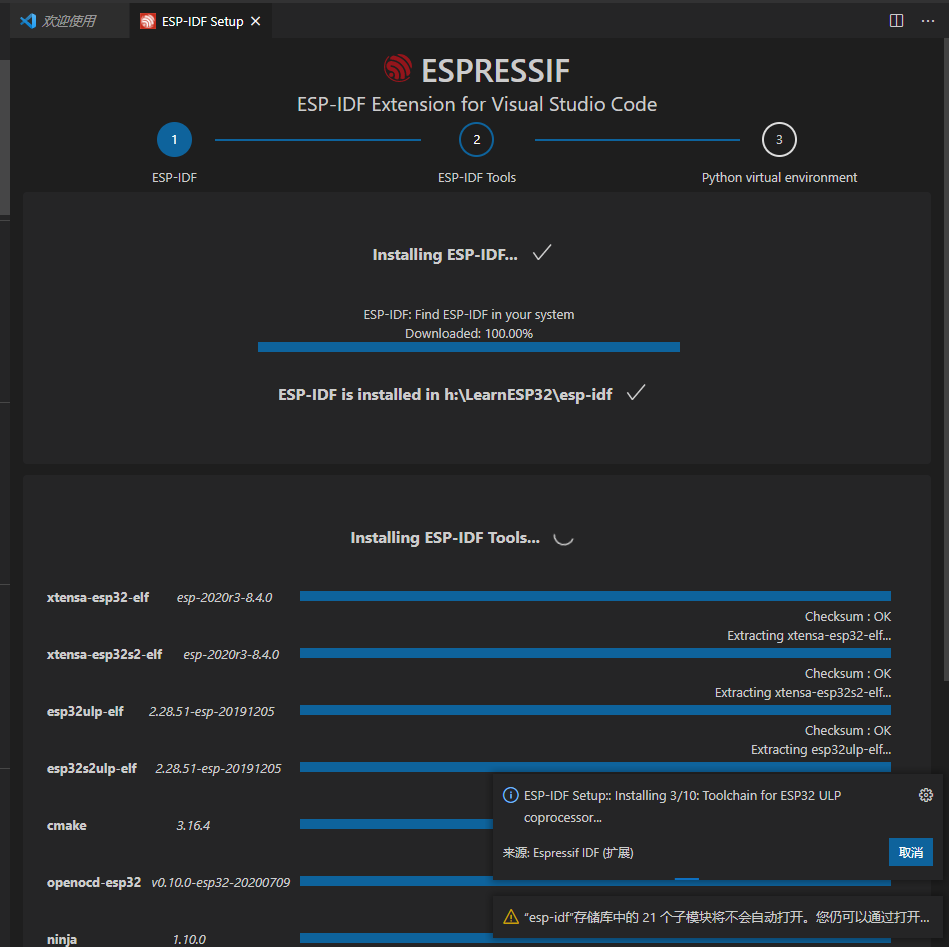
Task: Click openocd version v0.10.0-esp32-20200709
Action: (221, 882)
